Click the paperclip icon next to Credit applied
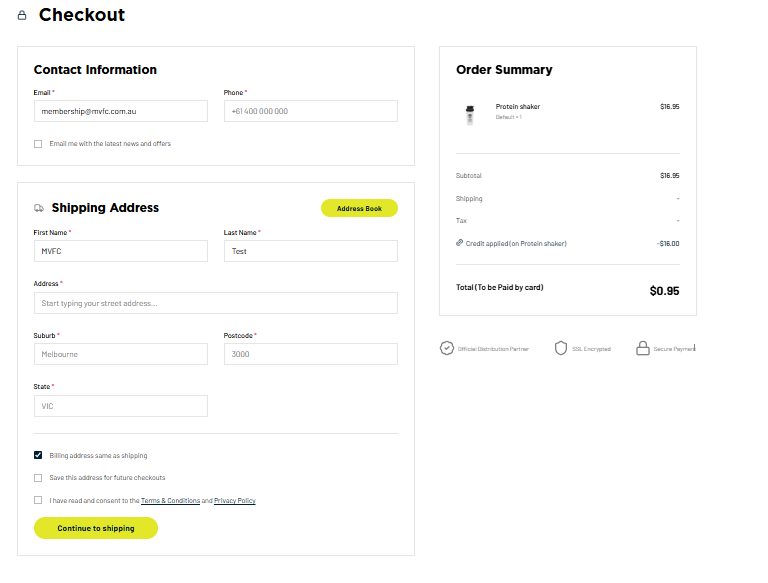 coord(459,243)
